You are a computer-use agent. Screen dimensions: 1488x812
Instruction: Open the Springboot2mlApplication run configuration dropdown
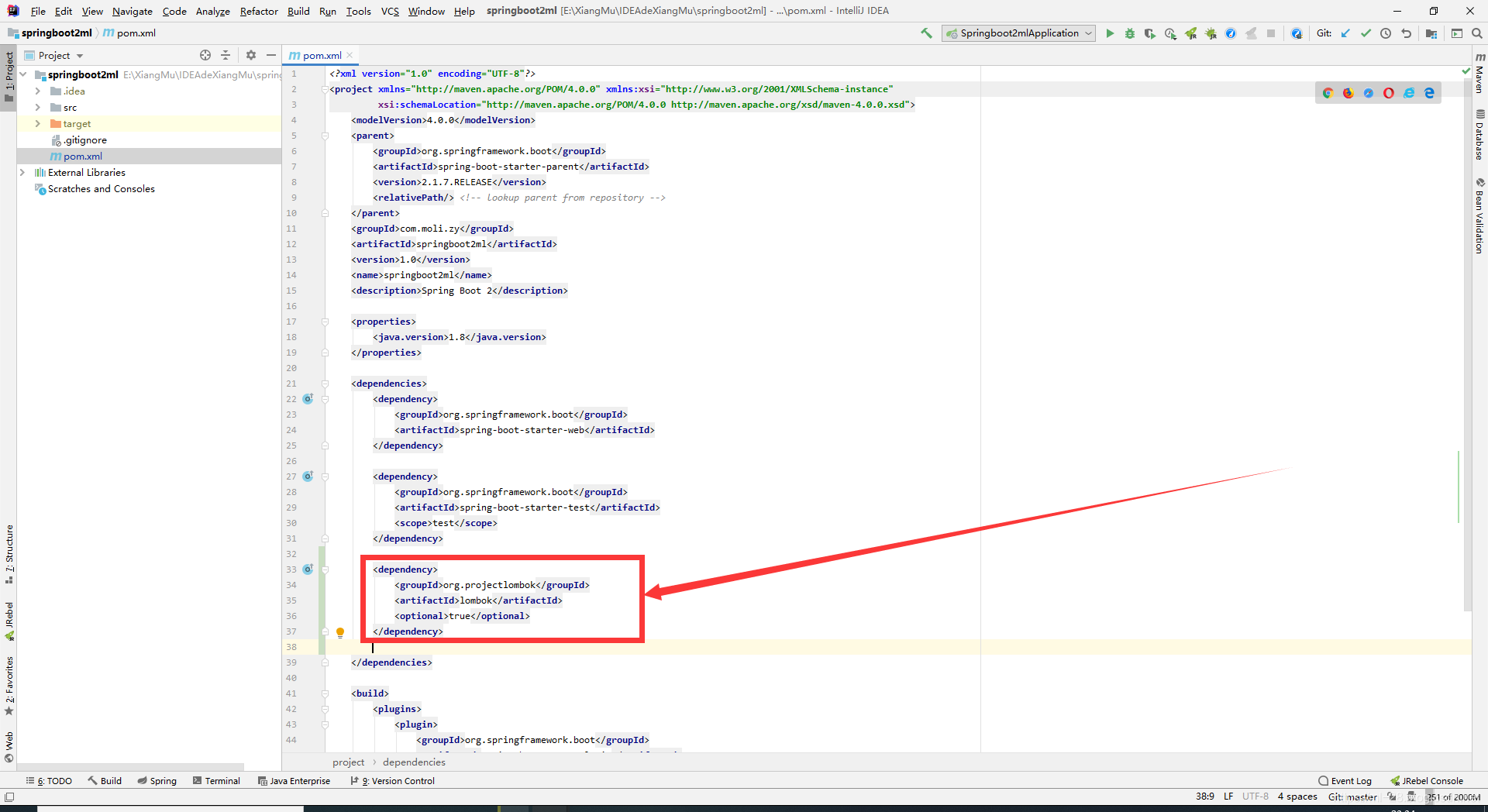coord(1019,33)
